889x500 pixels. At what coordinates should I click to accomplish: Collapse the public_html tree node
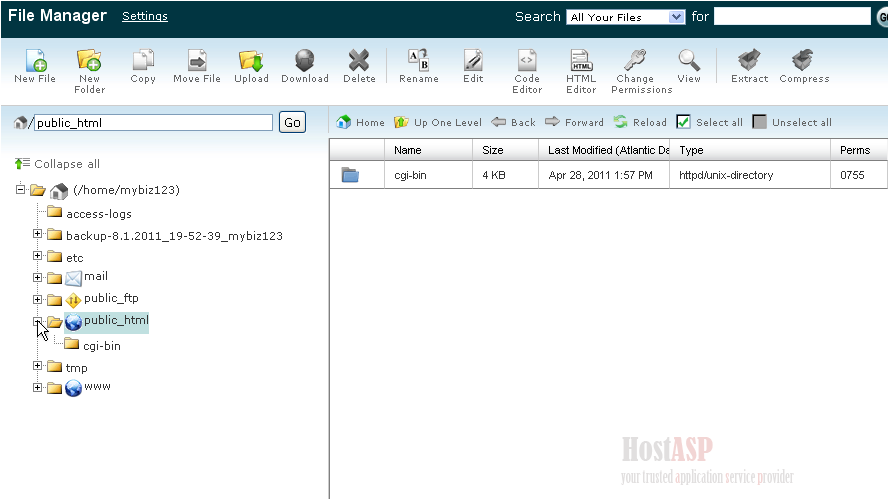click(x=38, y=322)
